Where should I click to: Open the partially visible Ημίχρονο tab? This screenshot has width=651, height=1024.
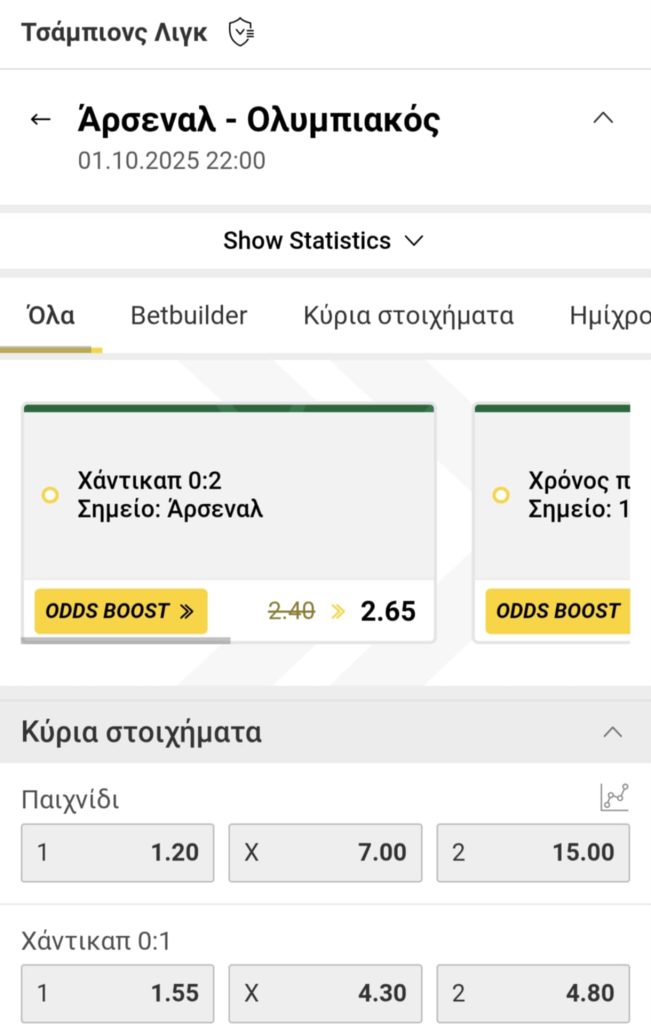[x=609, y=316]
